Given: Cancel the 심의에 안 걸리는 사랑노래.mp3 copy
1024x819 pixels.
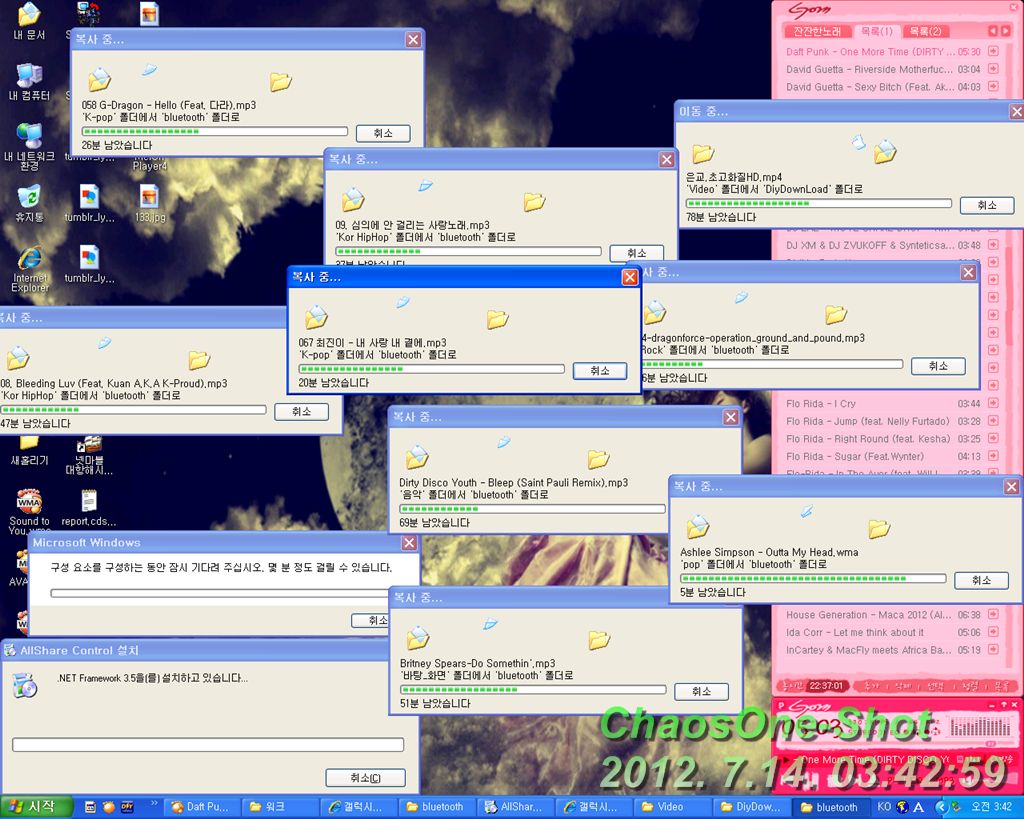Looking at the screenshot, I should click(637, 253).
